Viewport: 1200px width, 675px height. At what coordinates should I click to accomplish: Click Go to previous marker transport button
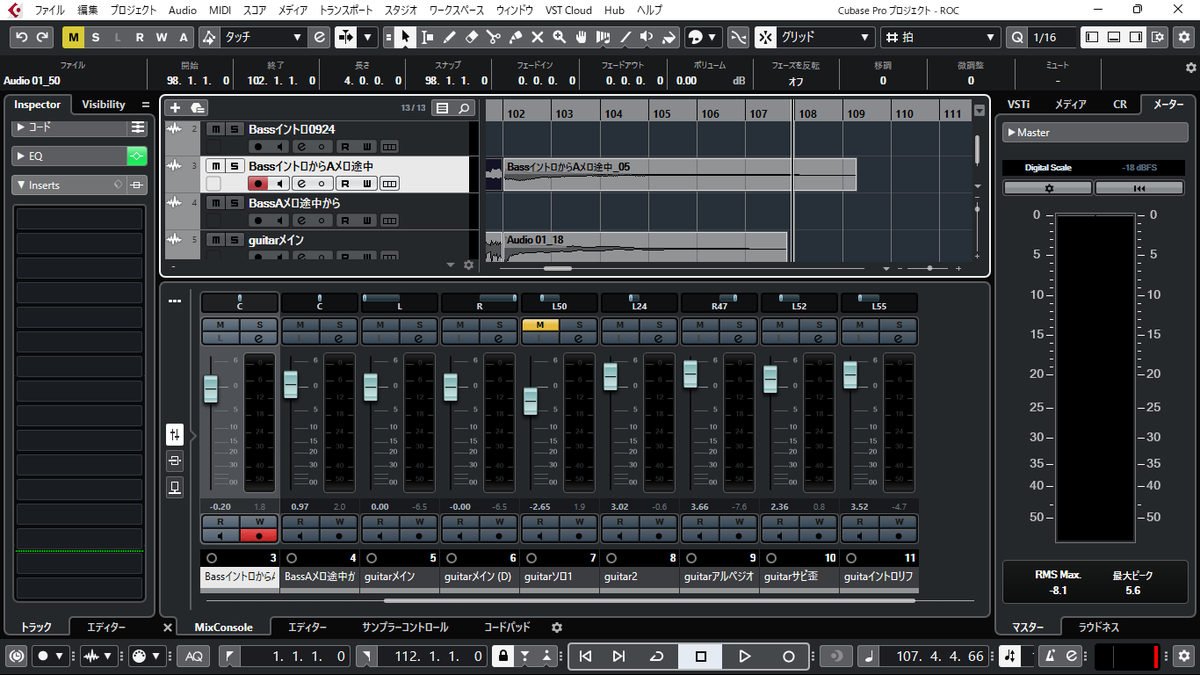[x=586, y=656]
